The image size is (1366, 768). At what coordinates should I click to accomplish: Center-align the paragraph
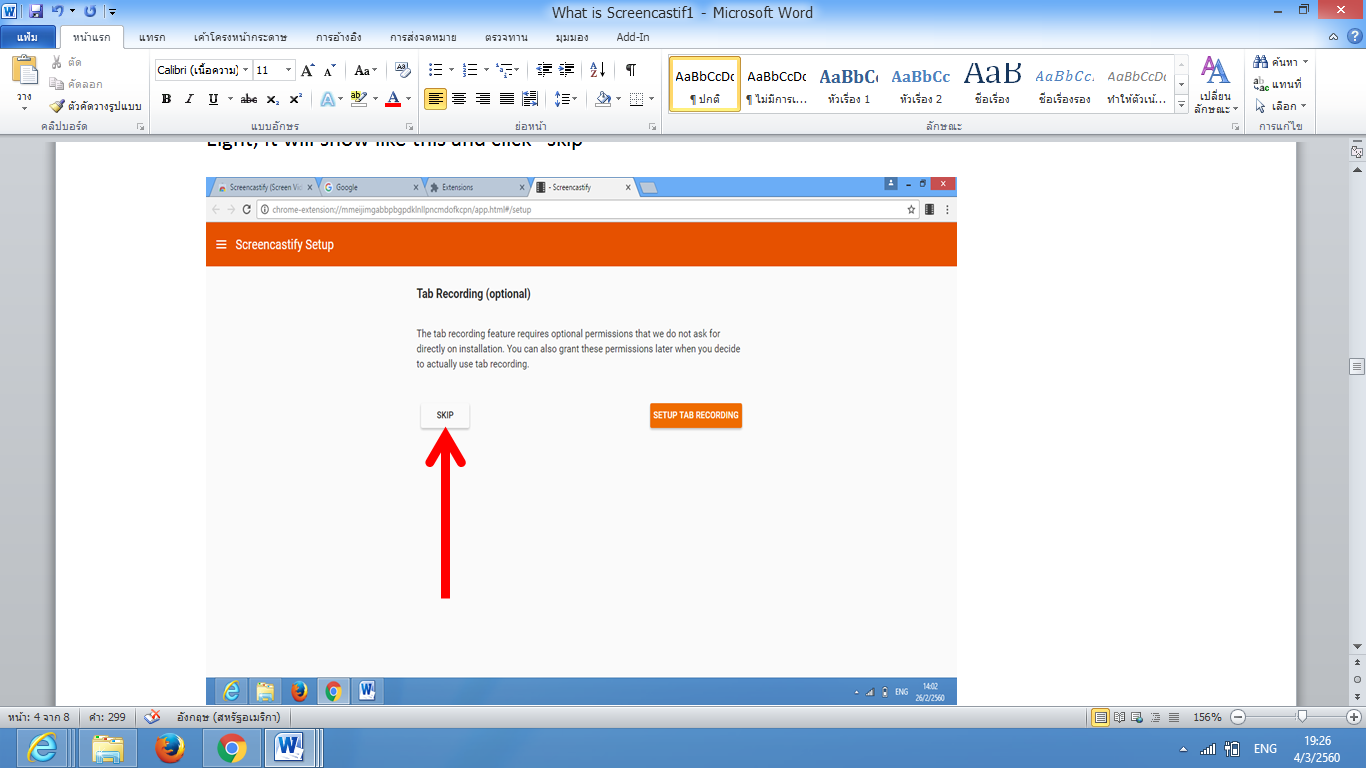(459, 99)
